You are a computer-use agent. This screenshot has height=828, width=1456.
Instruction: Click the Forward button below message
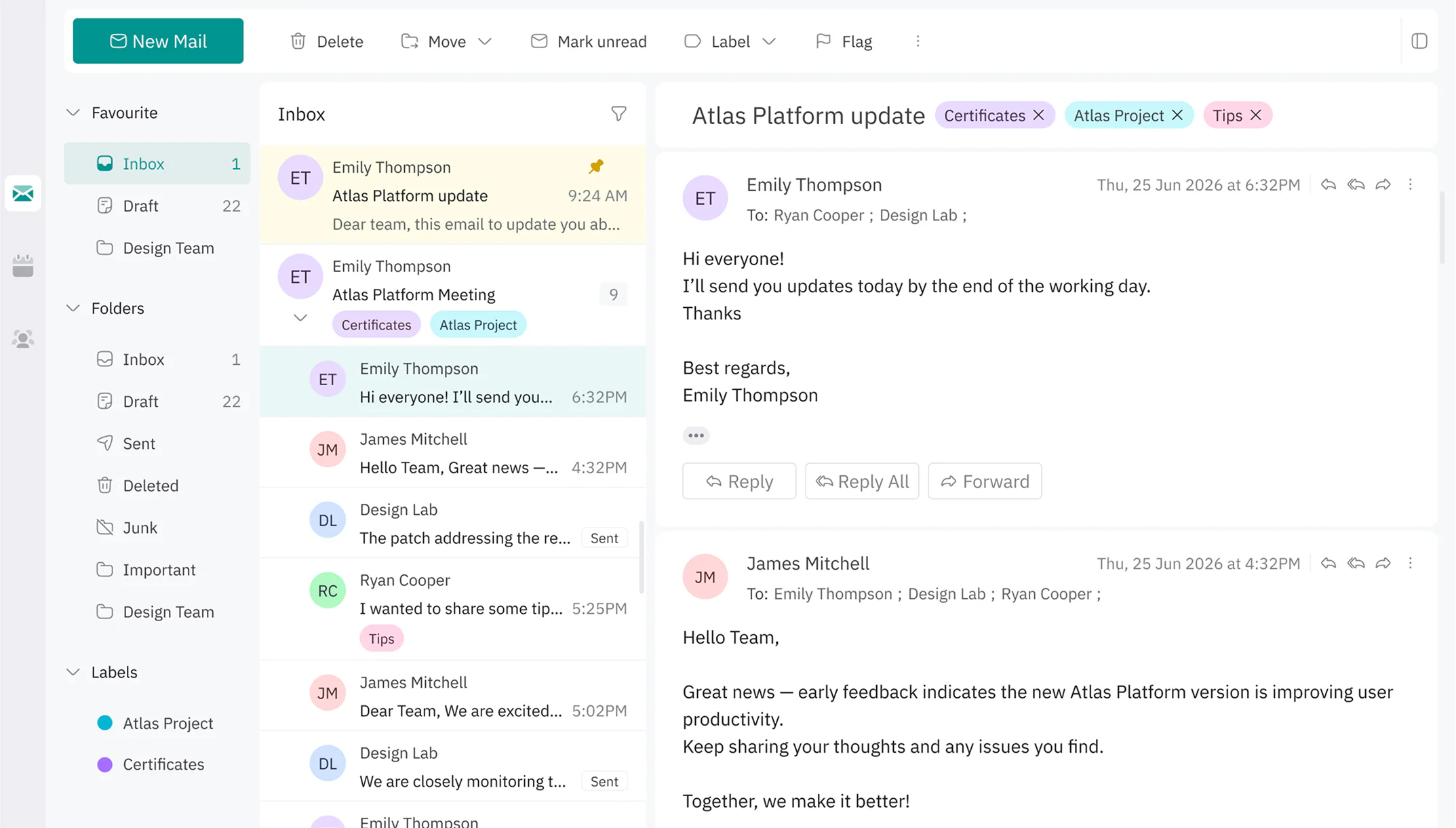pyautogui.click(x=985, y=481)
